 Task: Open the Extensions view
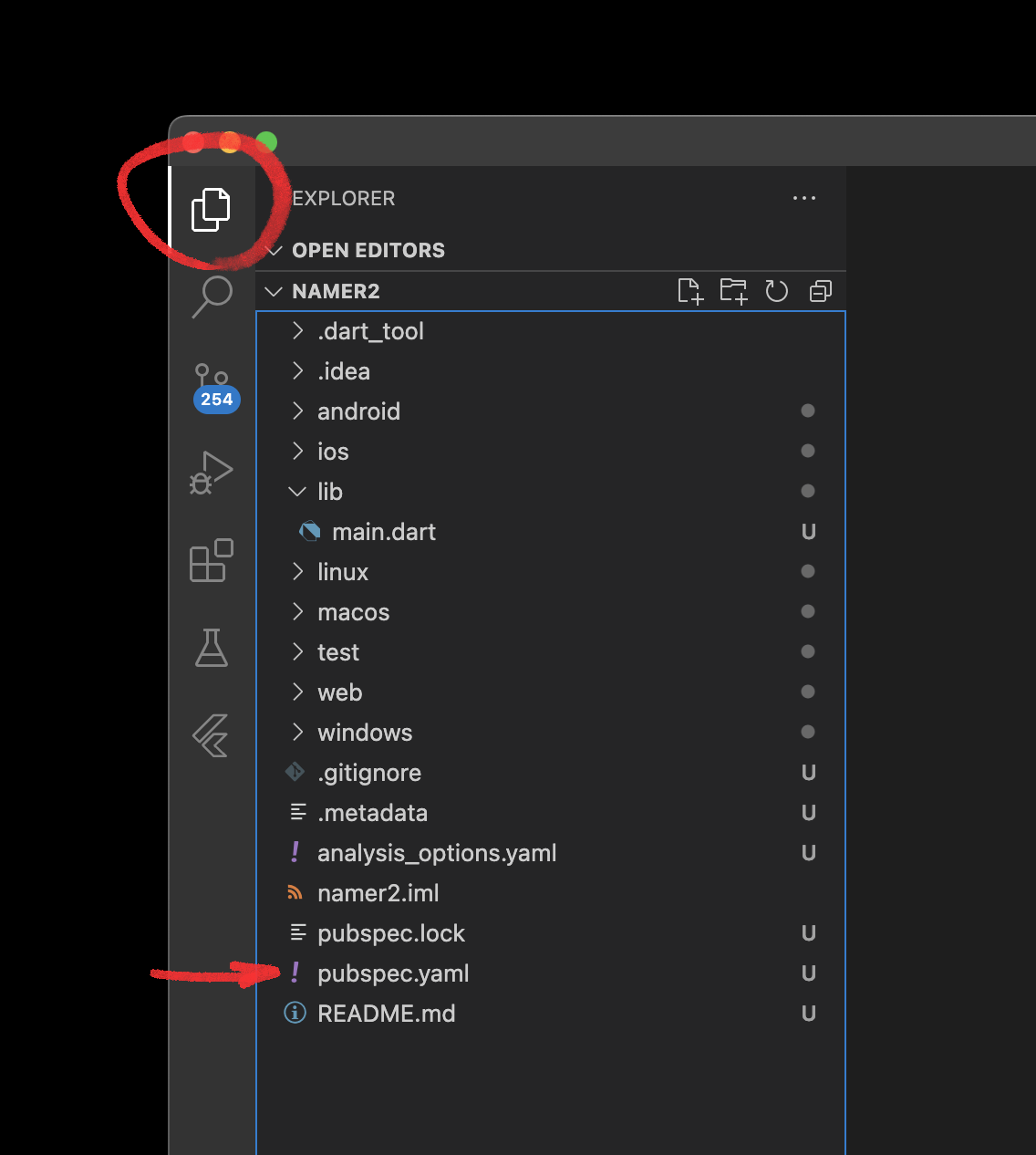tap(212, 561)
